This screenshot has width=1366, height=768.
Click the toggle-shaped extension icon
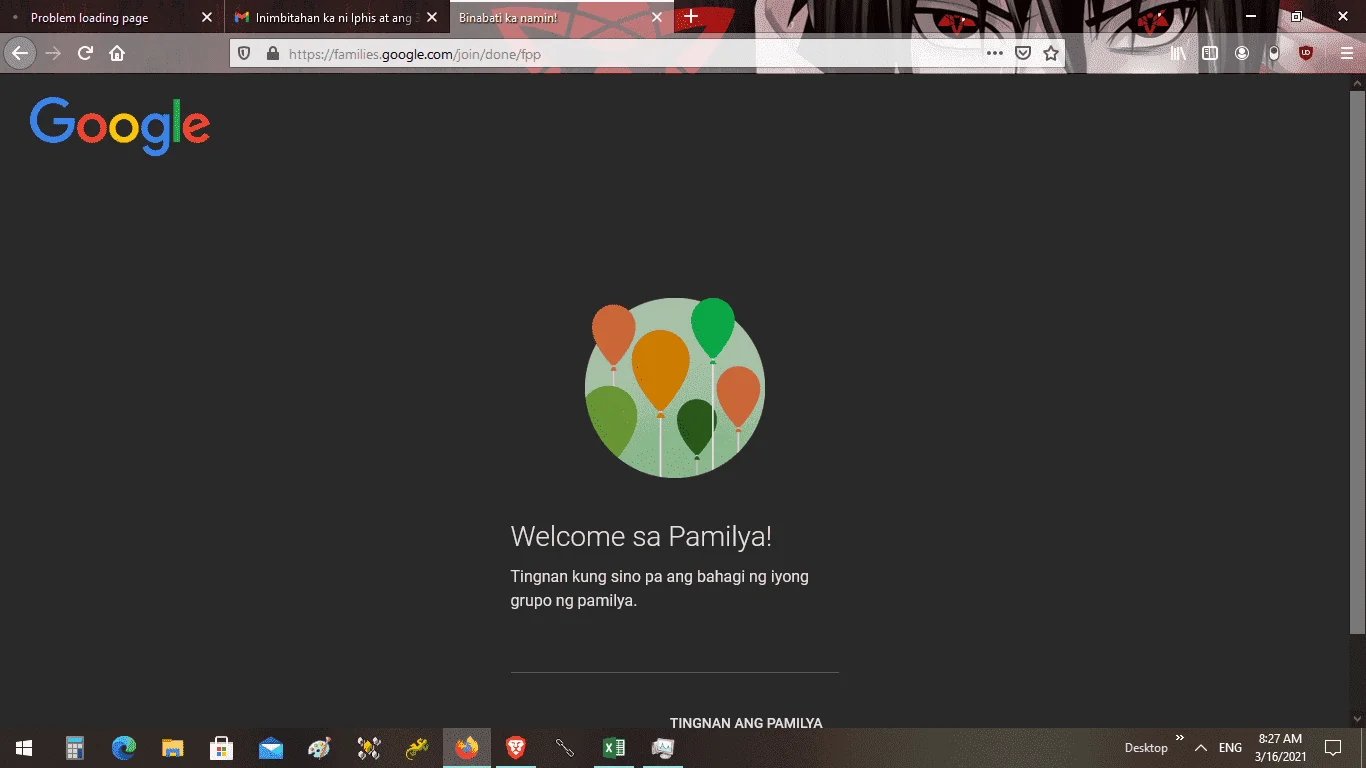tap(1274, 53)
